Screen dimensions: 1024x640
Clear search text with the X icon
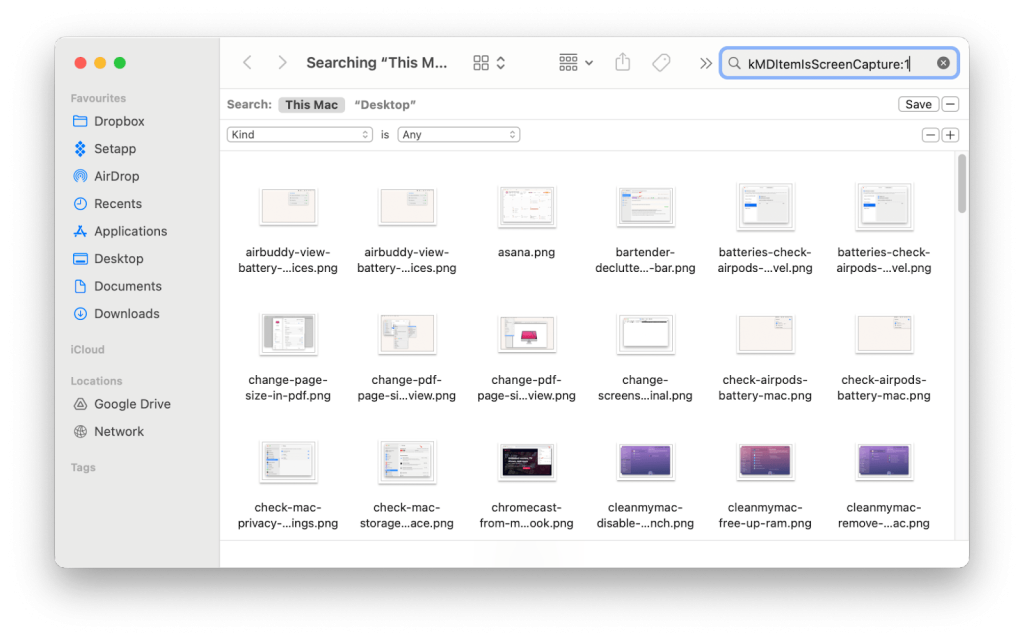coord(943,63)
